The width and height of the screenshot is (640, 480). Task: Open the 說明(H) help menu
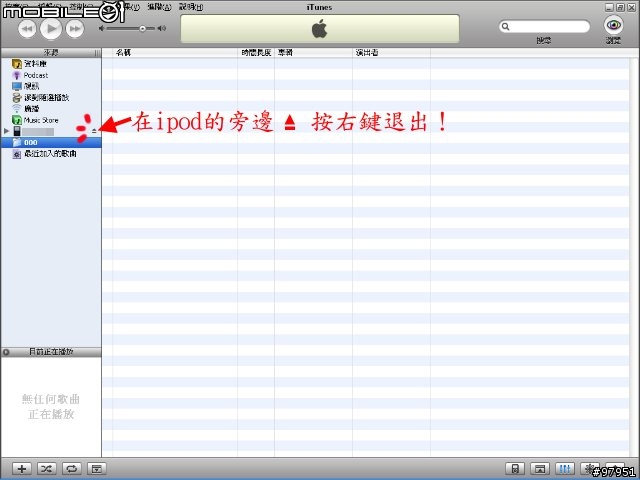click(191, 7)
